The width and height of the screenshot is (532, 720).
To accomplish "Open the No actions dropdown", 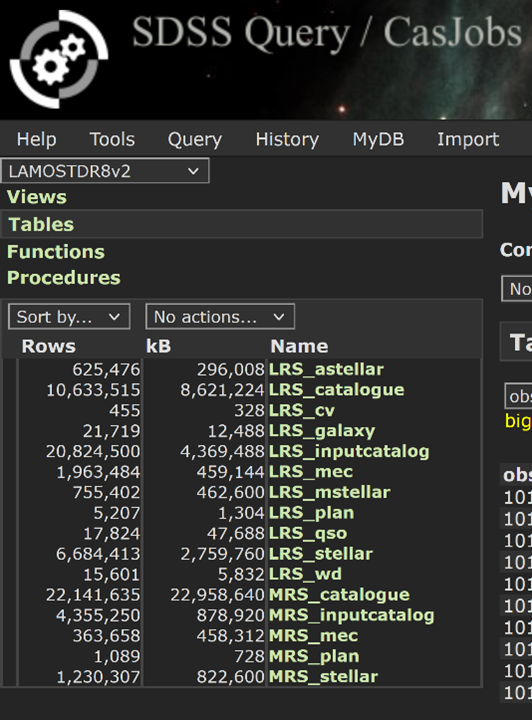I will pyautogui.click(x=220, y=316).
